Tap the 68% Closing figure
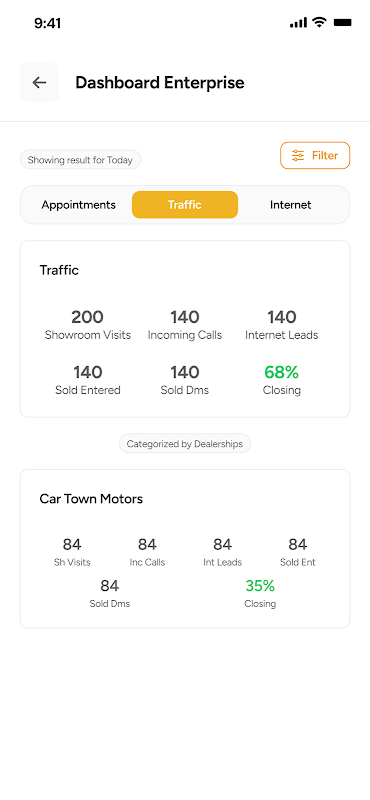Screen dimensions: 370x800 [282, 380]
